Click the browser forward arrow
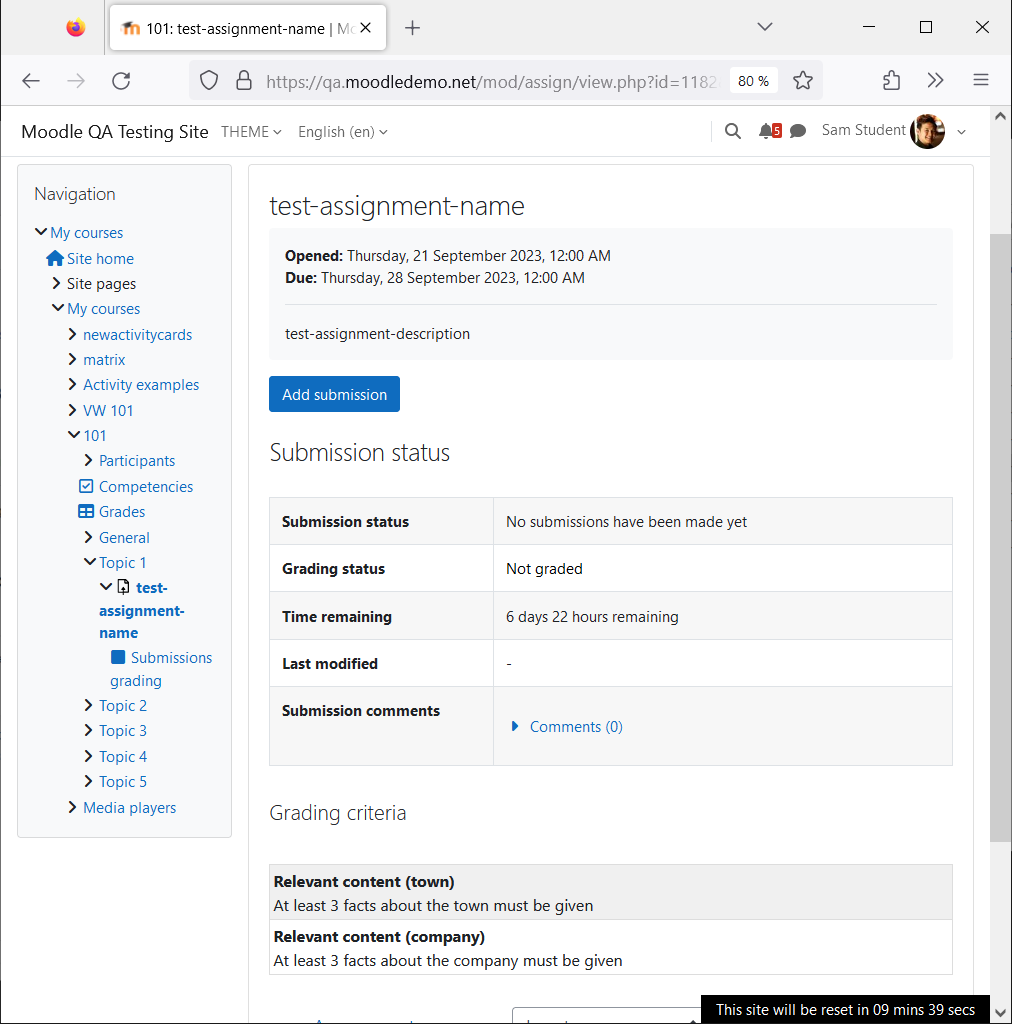Screen dimensions: 1012x1024 tap(76, 81)
